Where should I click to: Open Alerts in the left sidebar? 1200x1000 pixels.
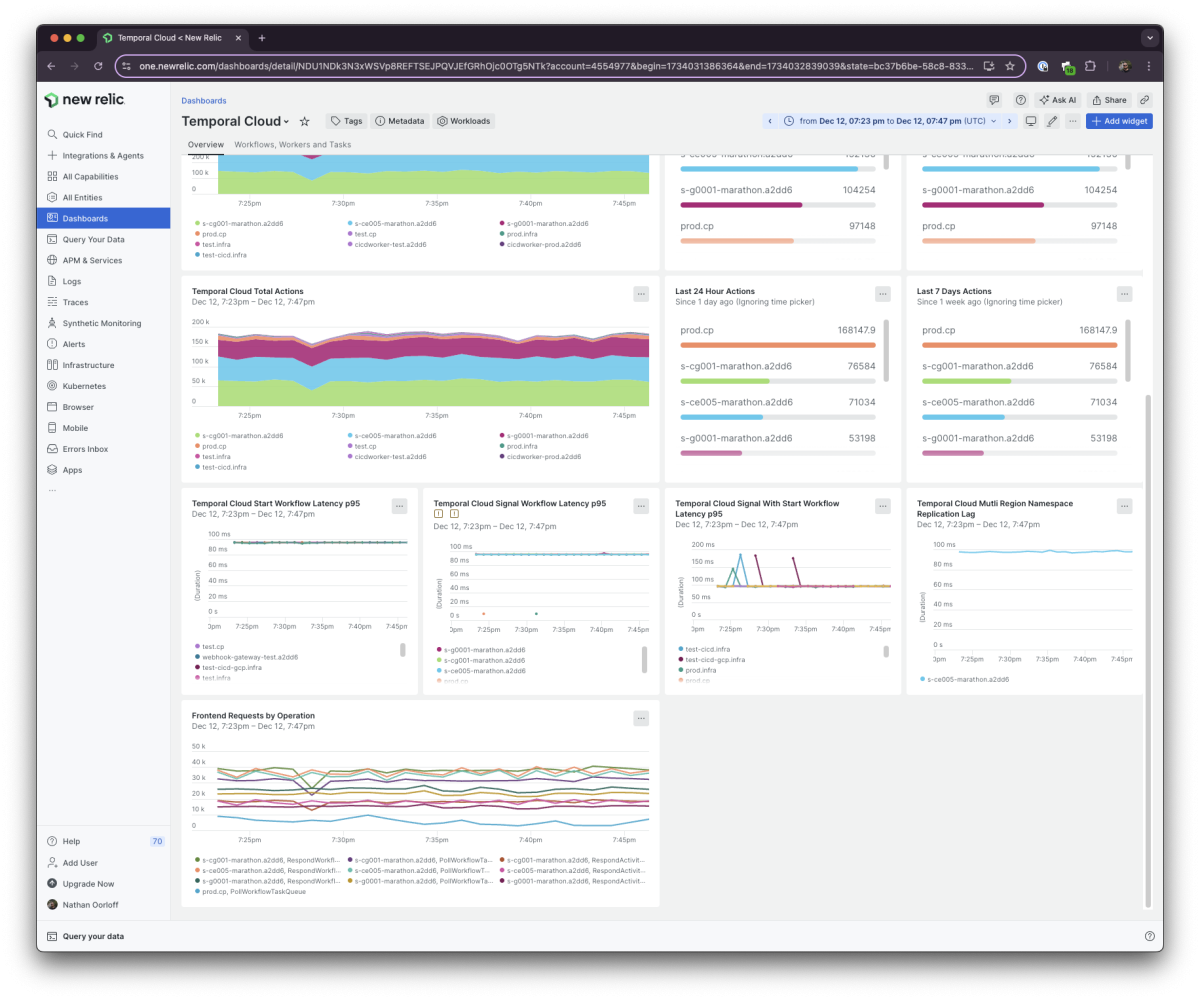[x=74, y=344]
